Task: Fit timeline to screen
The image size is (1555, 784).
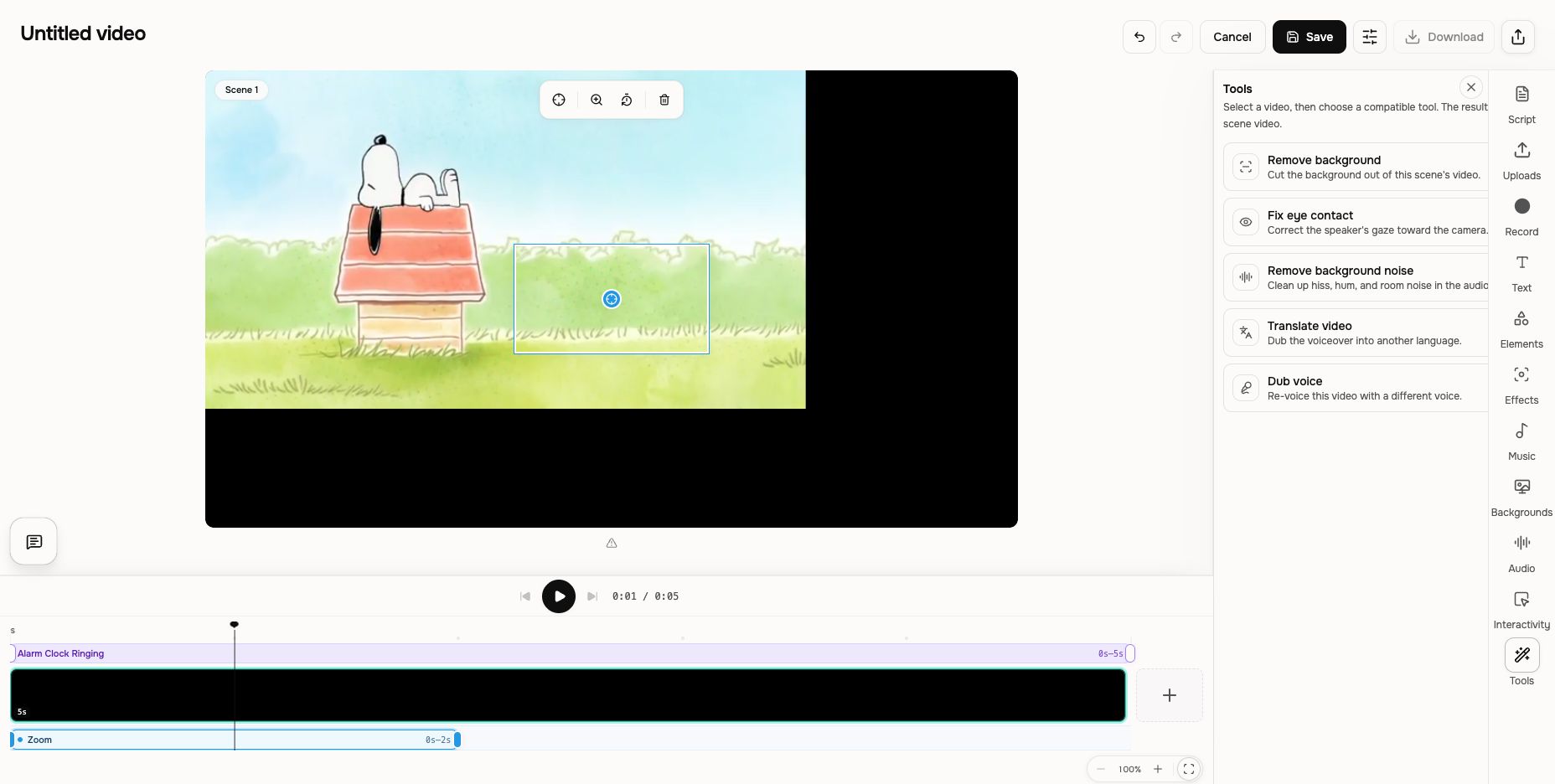Action: [1189, 769]
